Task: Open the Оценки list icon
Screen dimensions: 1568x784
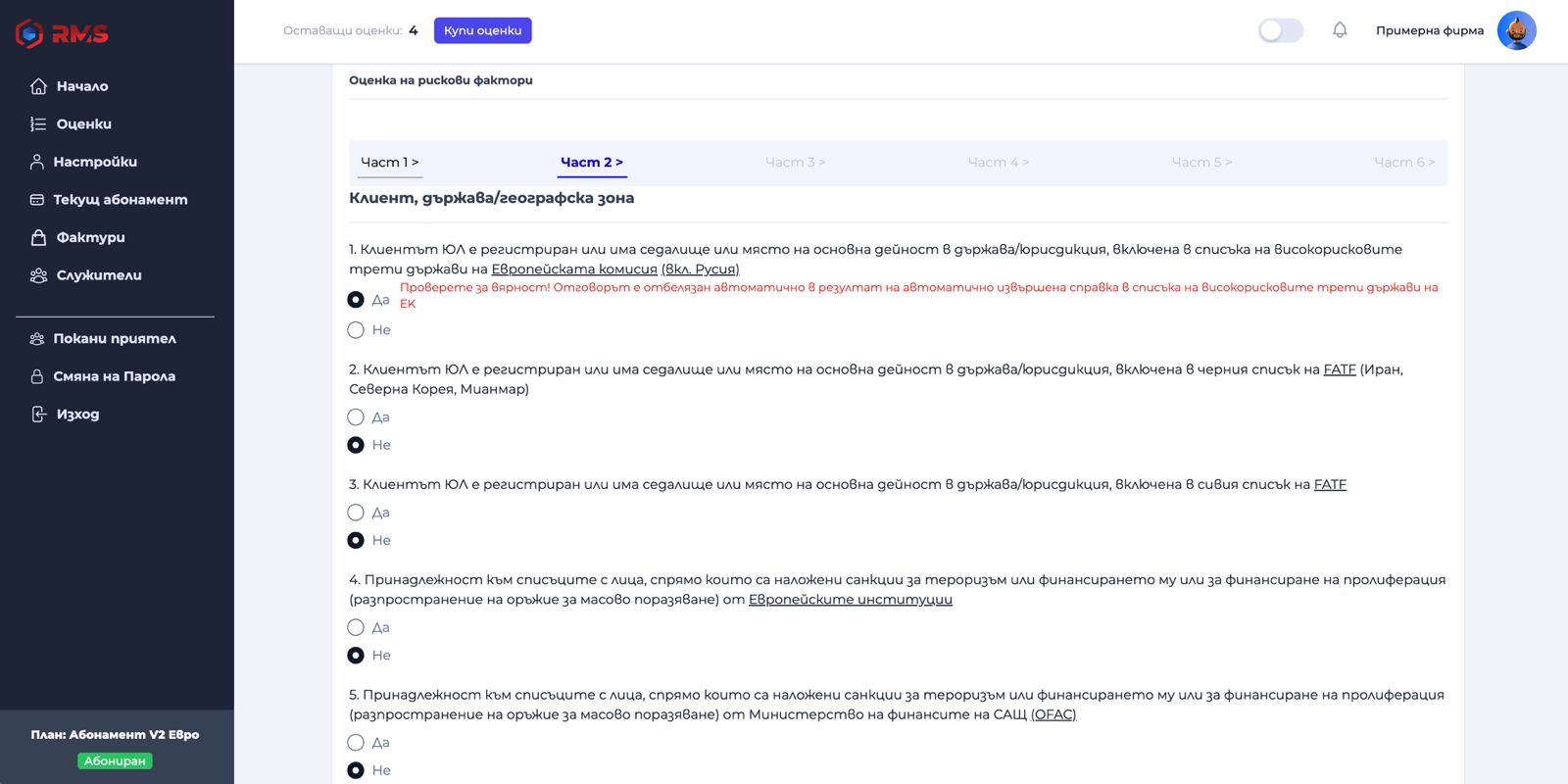Action: [x=38, y=124]
